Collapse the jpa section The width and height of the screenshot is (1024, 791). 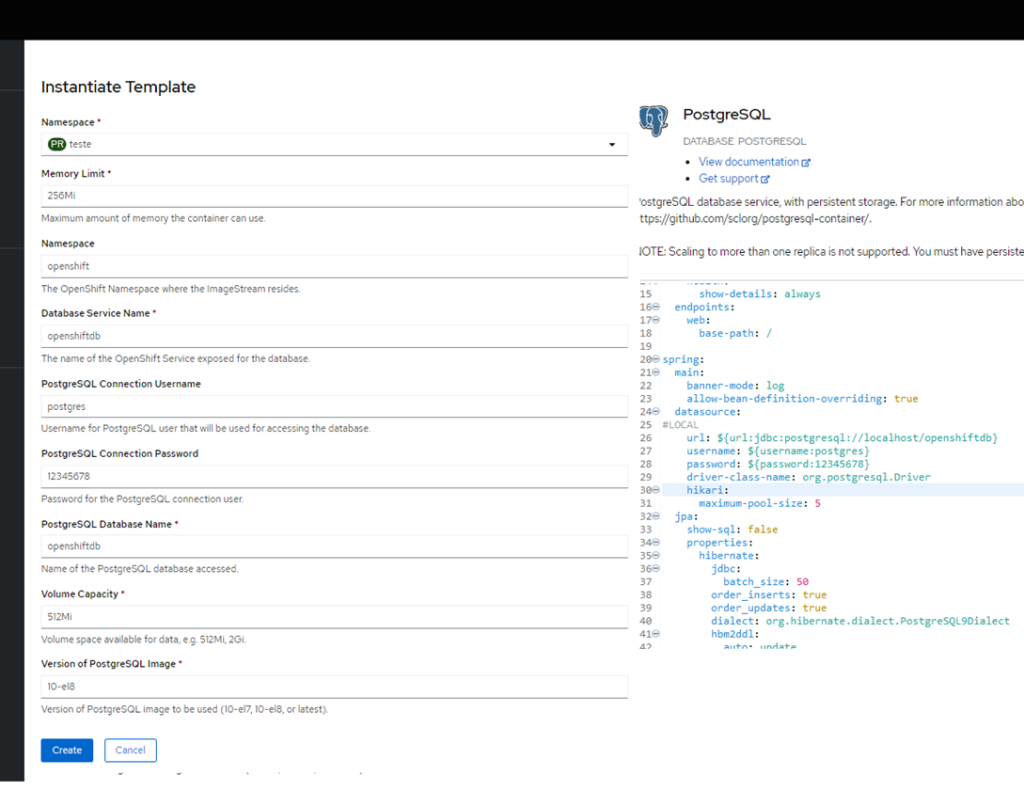[656, 516]
